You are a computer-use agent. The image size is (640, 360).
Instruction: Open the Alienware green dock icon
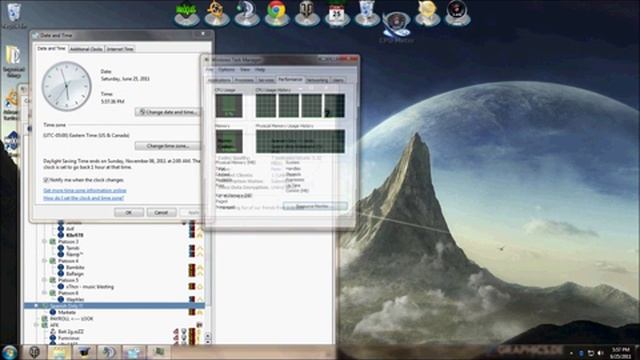point(187,13)
